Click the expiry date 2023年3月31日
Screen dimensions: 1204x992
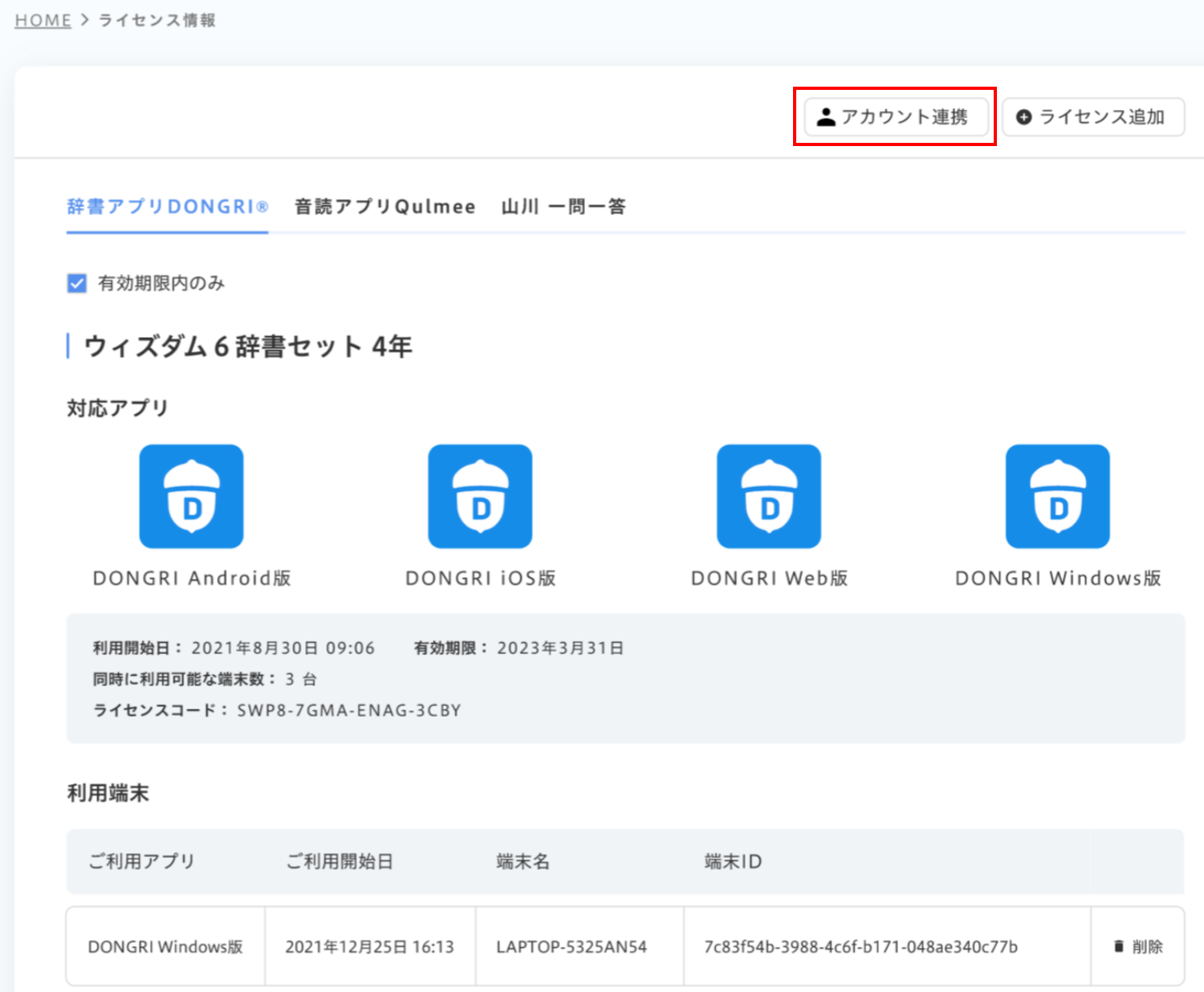tap(560, 648)
